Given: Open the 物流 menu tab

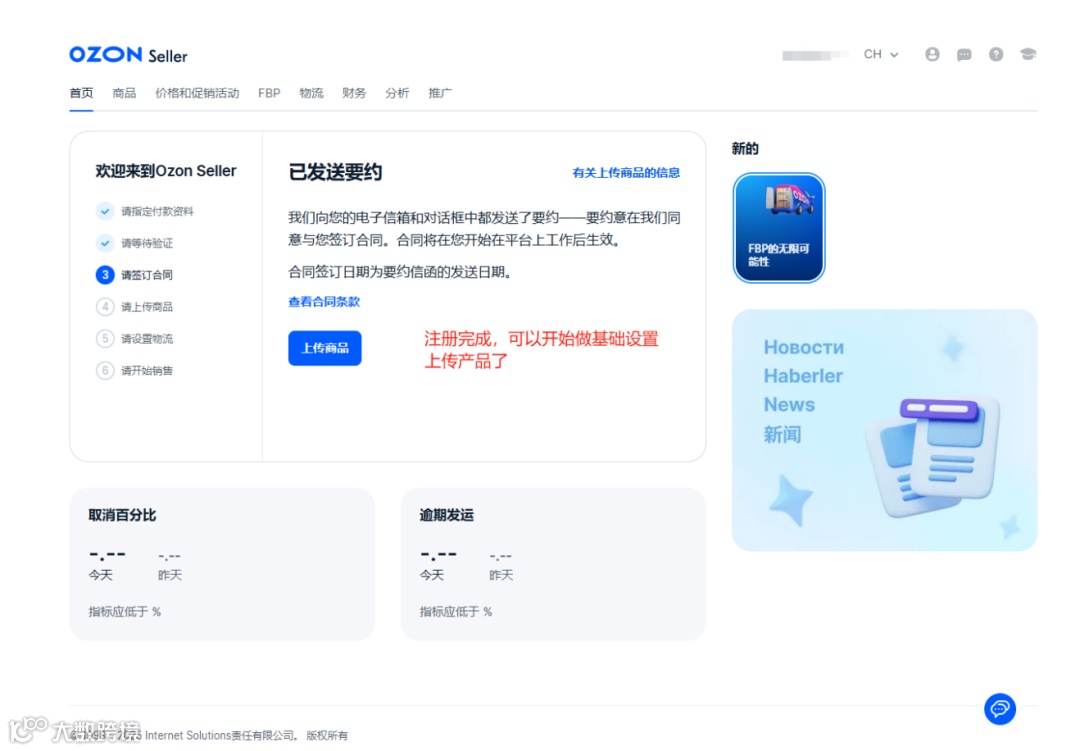Looking at the screenshot, I should [311, 93].
